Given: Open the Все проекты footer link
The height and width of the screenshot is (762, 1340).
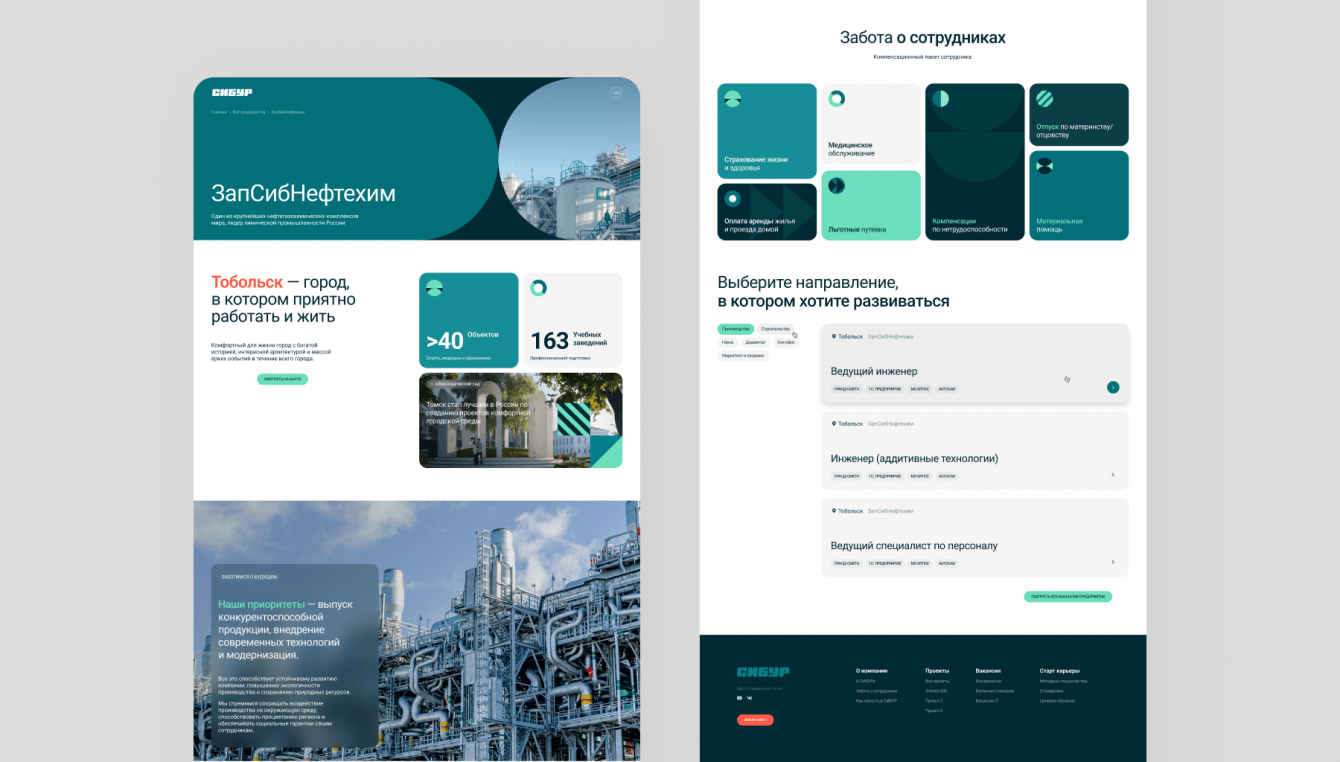Looking at the screenshot, I should click(x=937, y=681).
